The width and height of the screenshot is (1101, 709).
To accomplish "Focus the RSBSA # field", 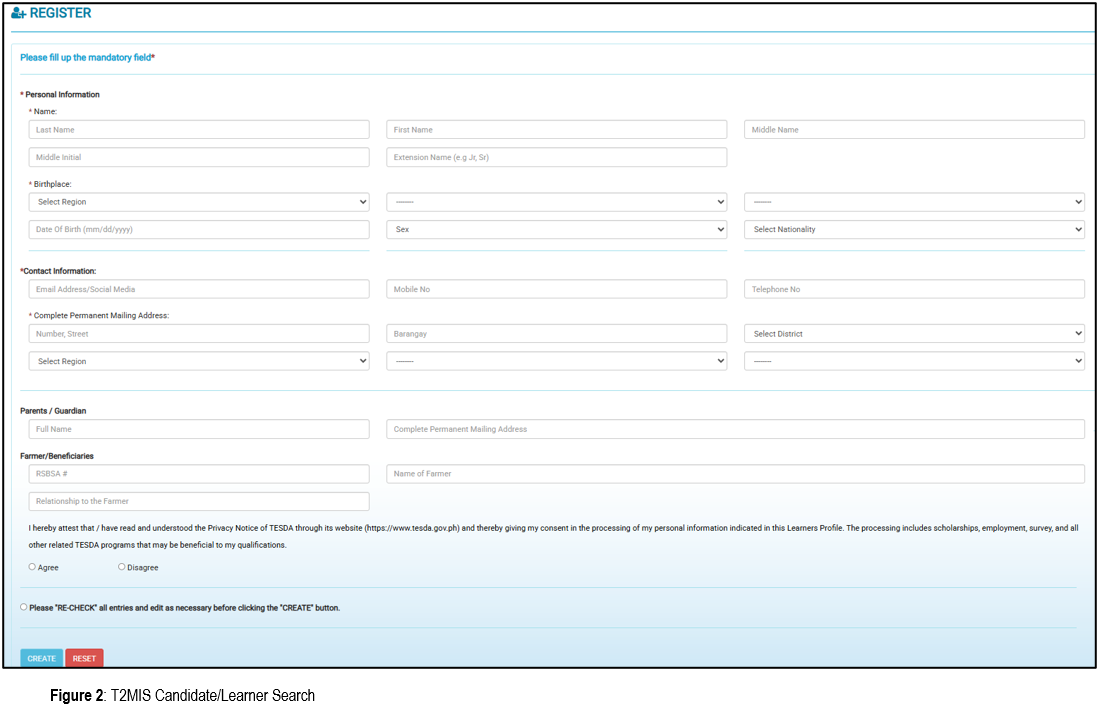I will [x=199, y=474].
